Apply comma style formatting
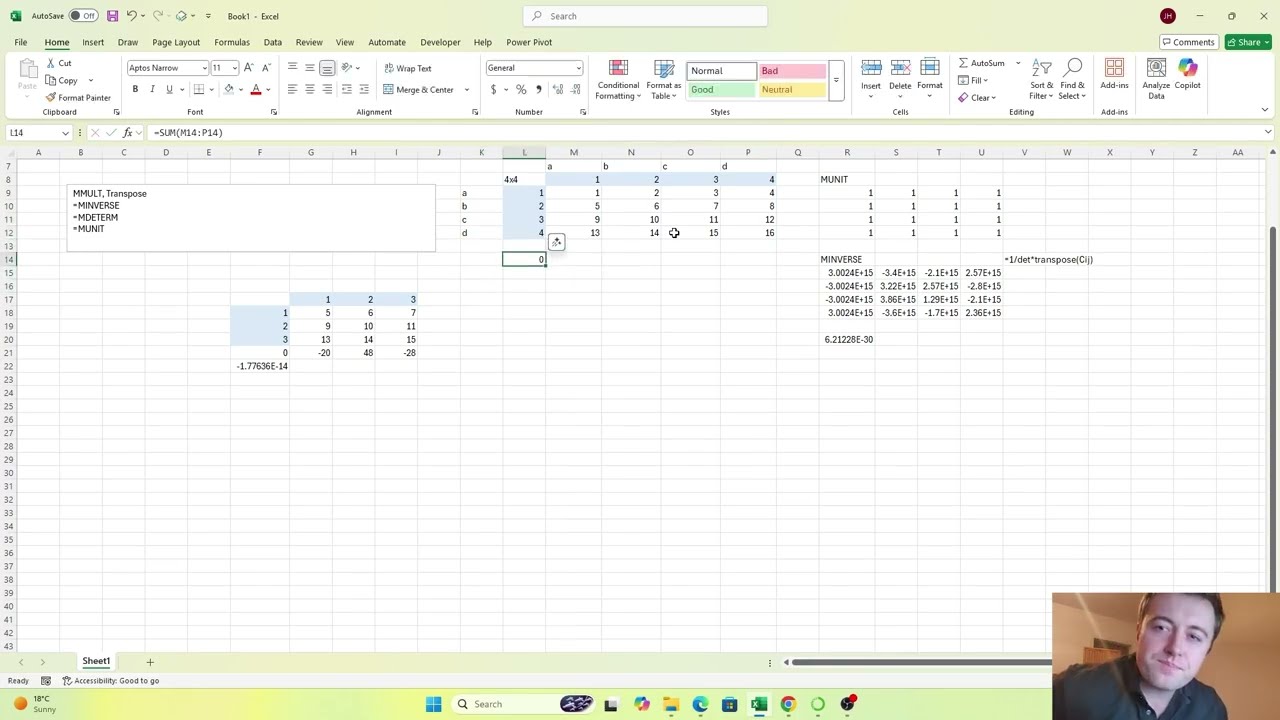This screenshot has width=1280, height=720. [x=539, y=89]
